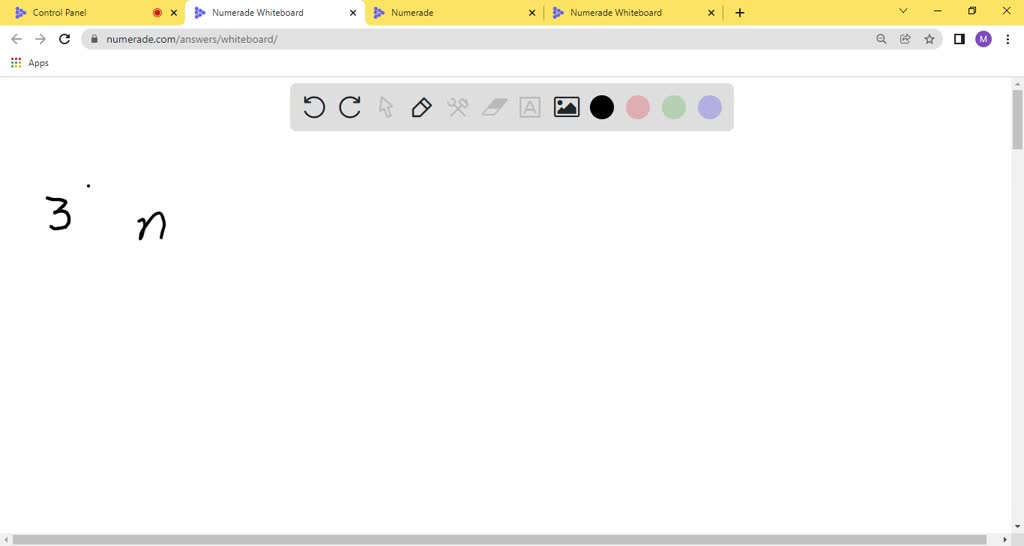The height and width of the screenshot is (546, 1024).
Task: Switch pen color to green
Action: pyautogui.click(x=674, y=107)
